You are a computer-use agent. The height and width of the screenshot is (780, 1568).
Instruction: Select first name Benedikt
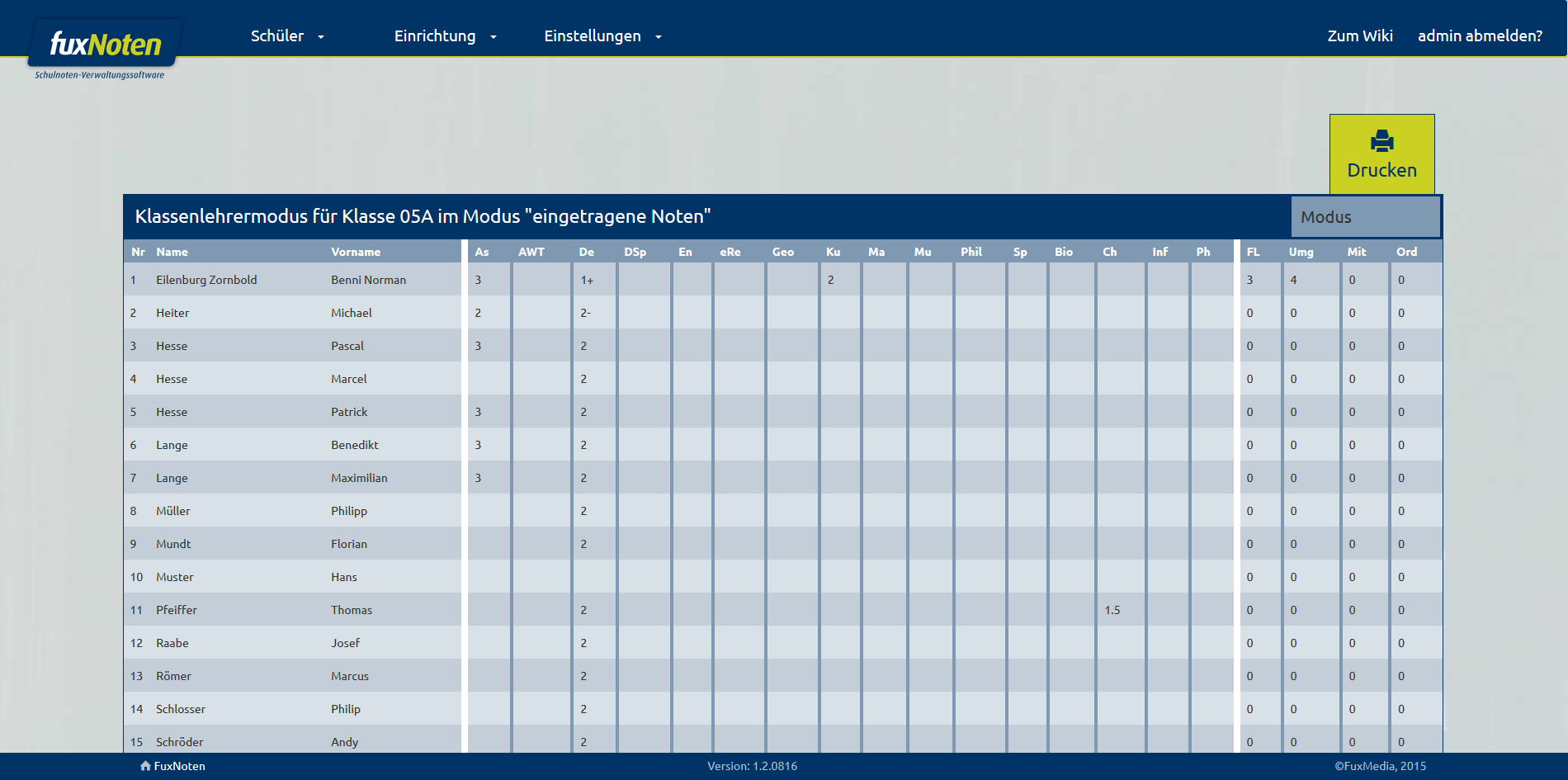(355, 445)
